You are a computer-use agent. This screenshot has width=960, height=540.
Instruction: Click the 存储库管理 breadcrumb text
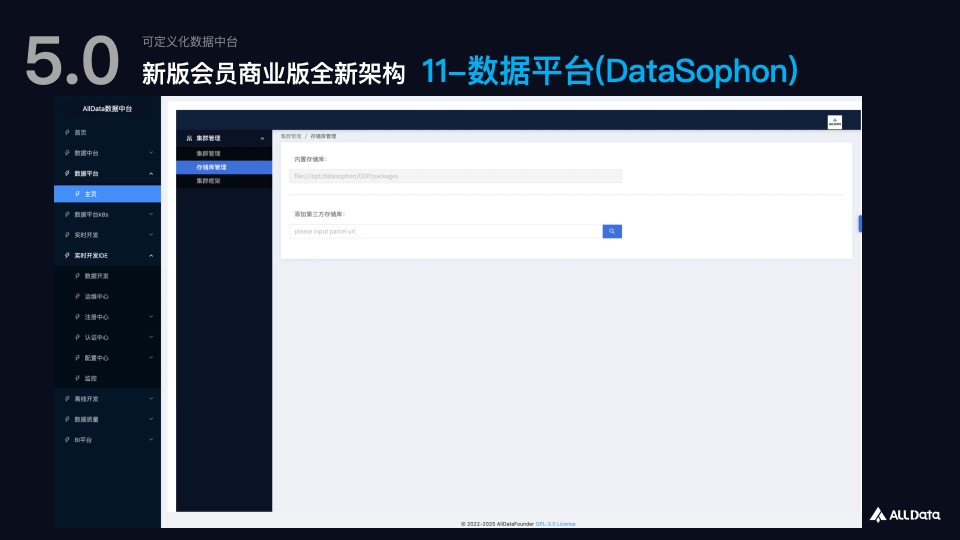[323, 137]
